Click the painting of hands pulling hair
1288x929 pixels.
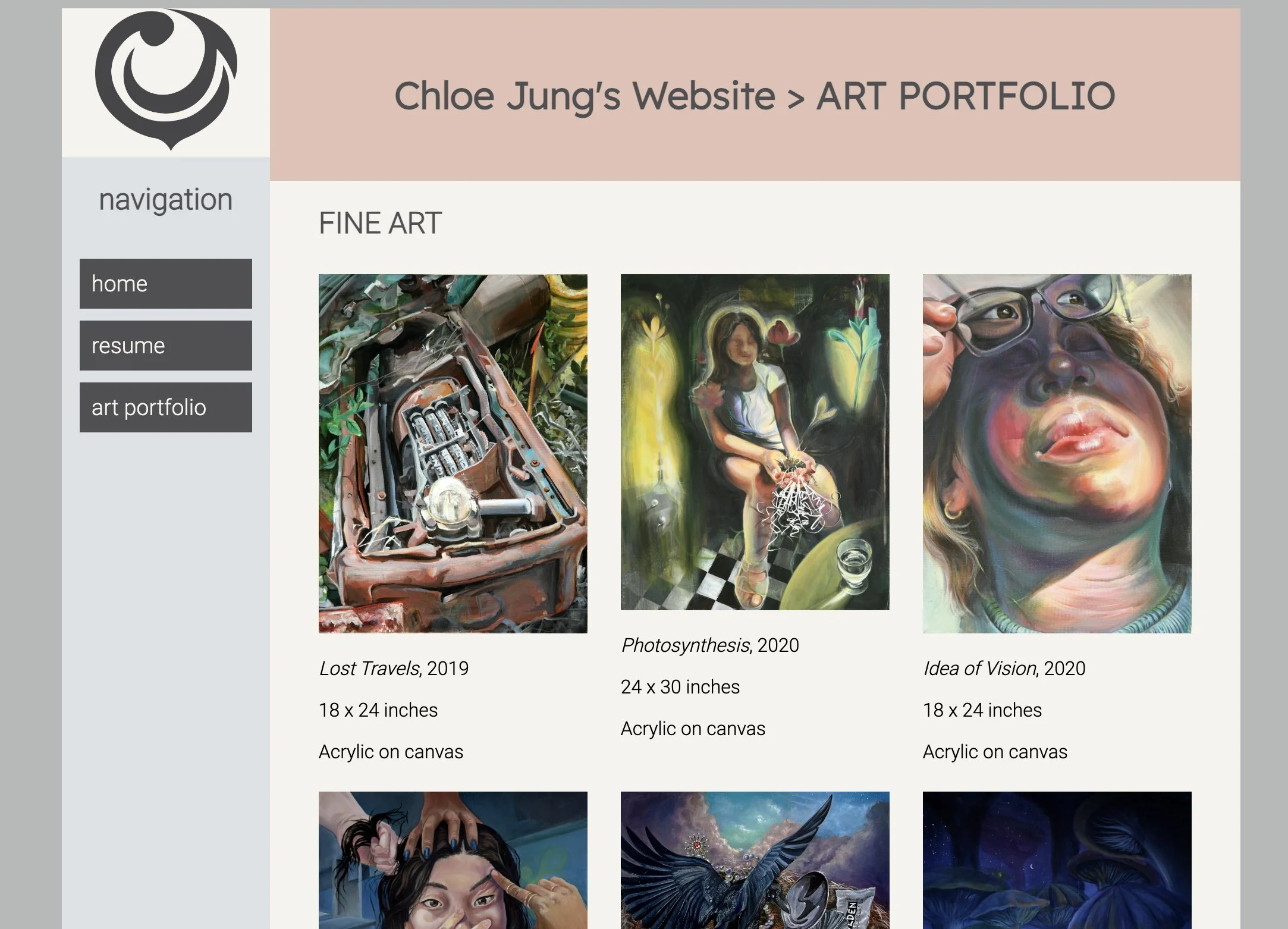tap(453, 860)
